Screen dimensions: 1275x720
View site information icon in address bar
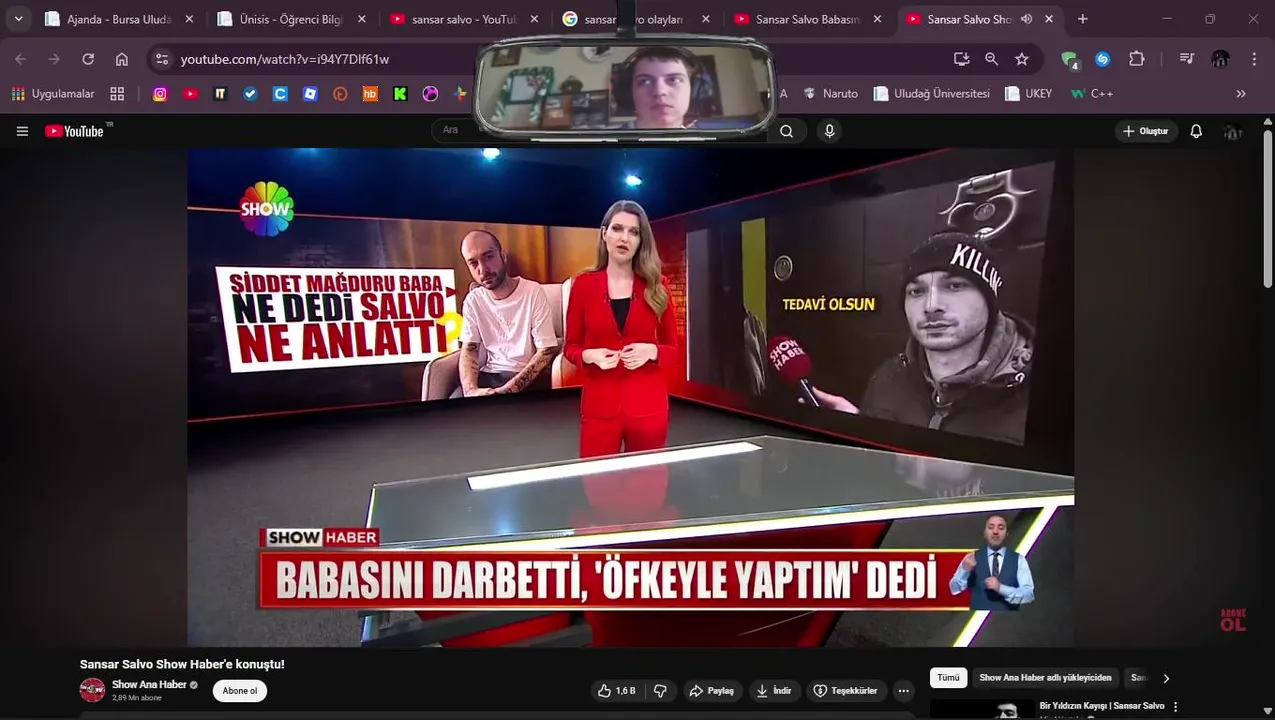(163, 59)
